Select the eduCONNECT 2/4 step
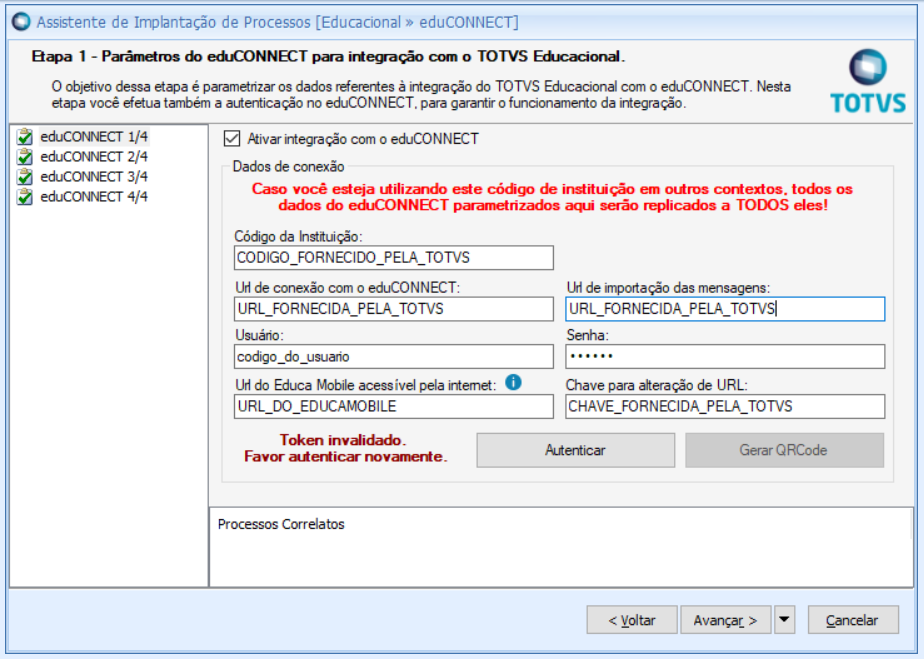The width and height of the screenshot is (924, 659). tap(94, 157)
